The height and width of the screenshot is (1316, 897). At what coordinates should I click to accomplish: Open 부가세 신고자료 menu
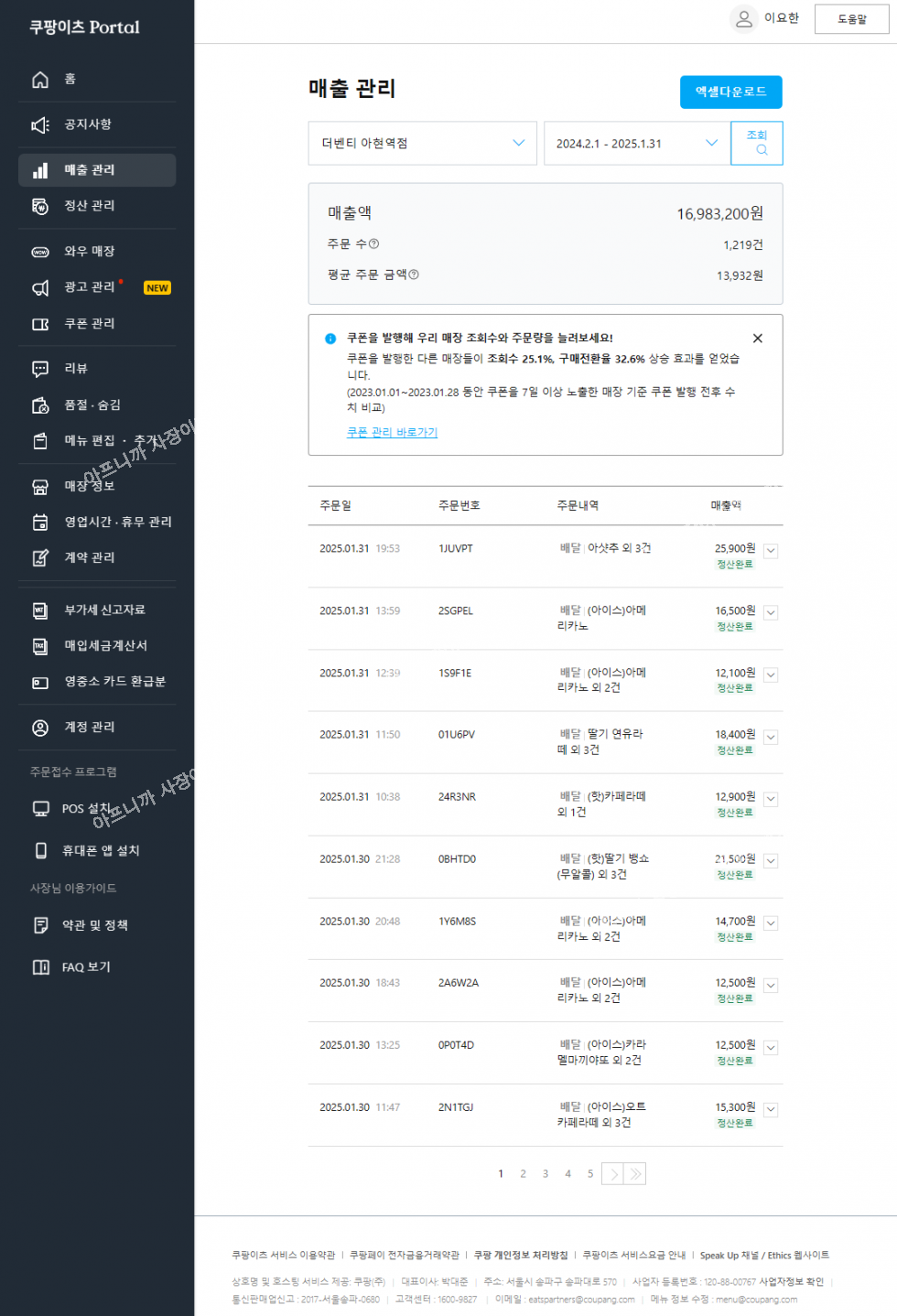tap(104, 610)
